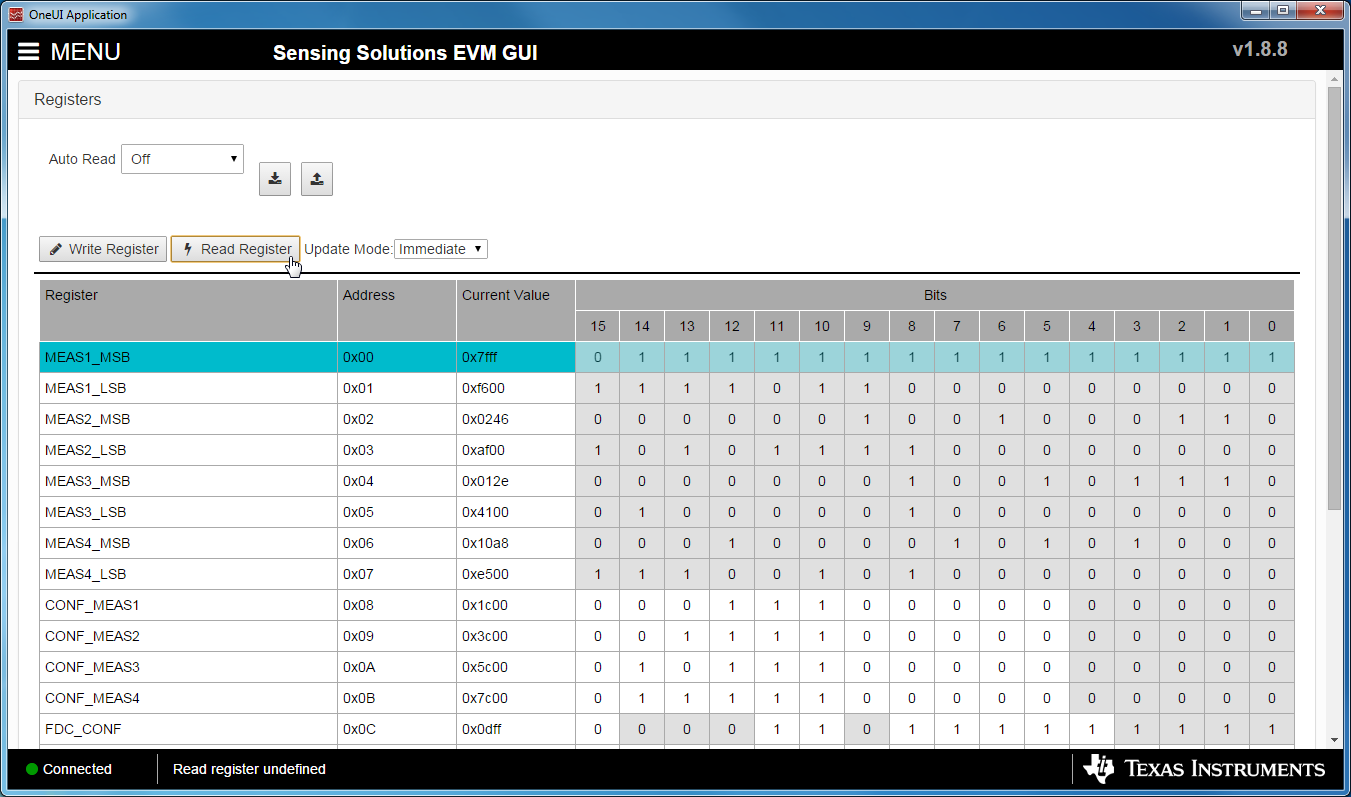Select the save registers to file icon
The width and height of the screenshot is (1351, 797).
pyautogui.click(x=275, y=179)
